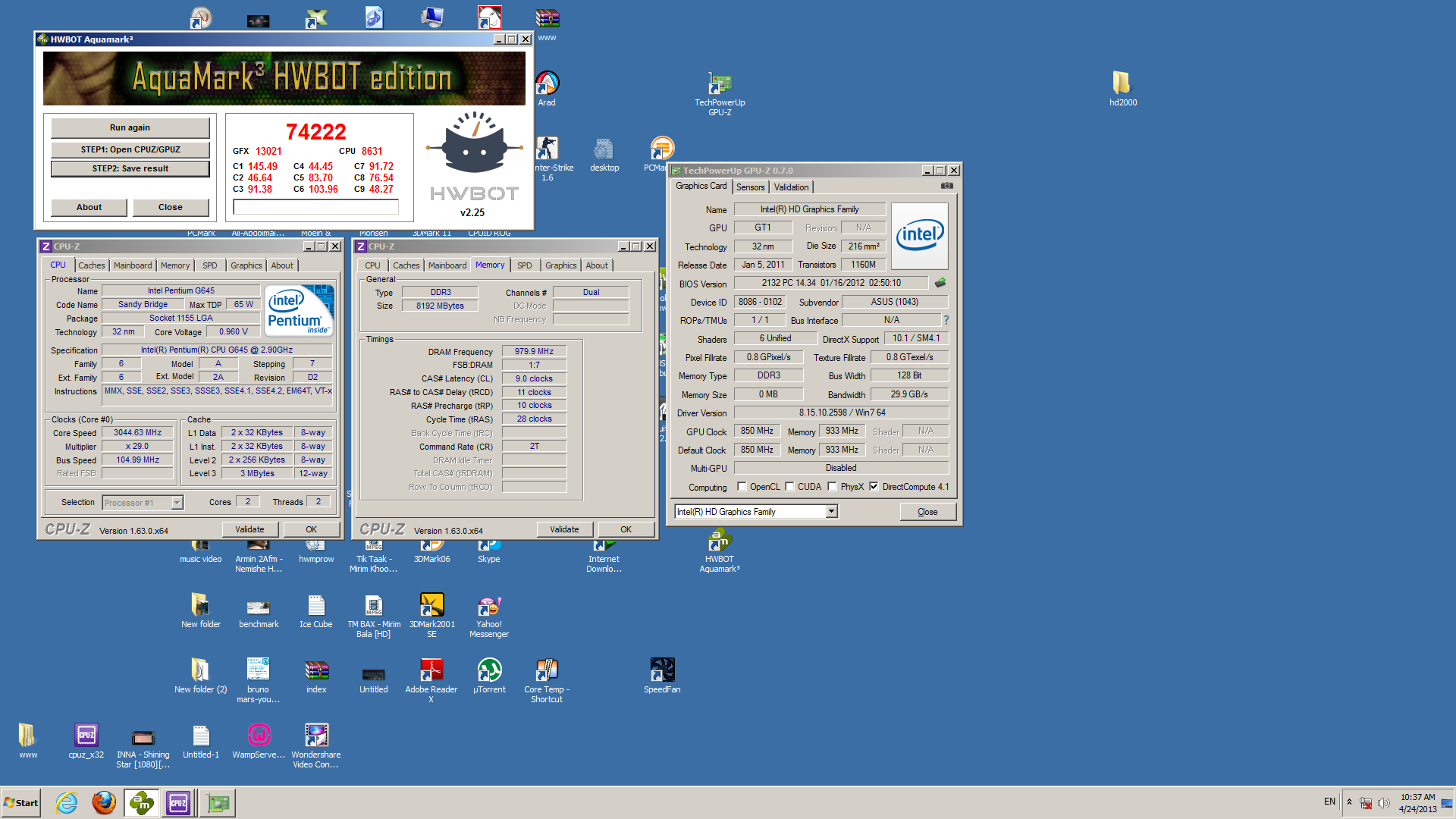Click the EN language indicator
The image size is (1456, 819).
click(x=1329, y=802)
